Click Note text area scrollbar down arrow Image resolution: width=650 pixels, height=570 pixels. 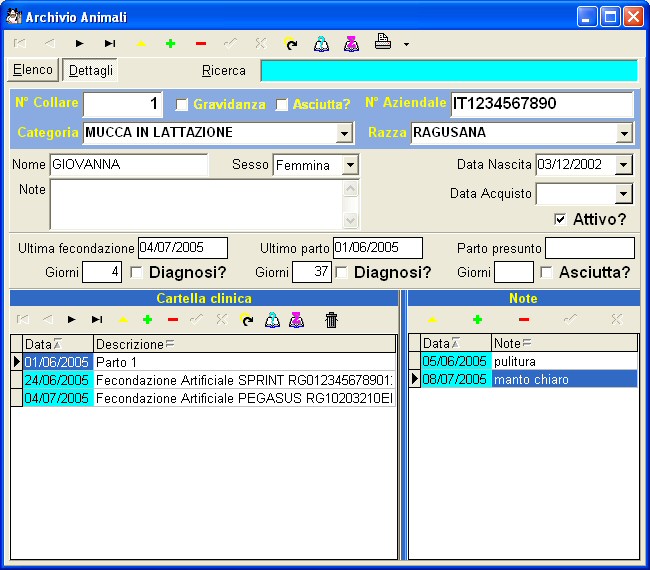click(350, 220)
